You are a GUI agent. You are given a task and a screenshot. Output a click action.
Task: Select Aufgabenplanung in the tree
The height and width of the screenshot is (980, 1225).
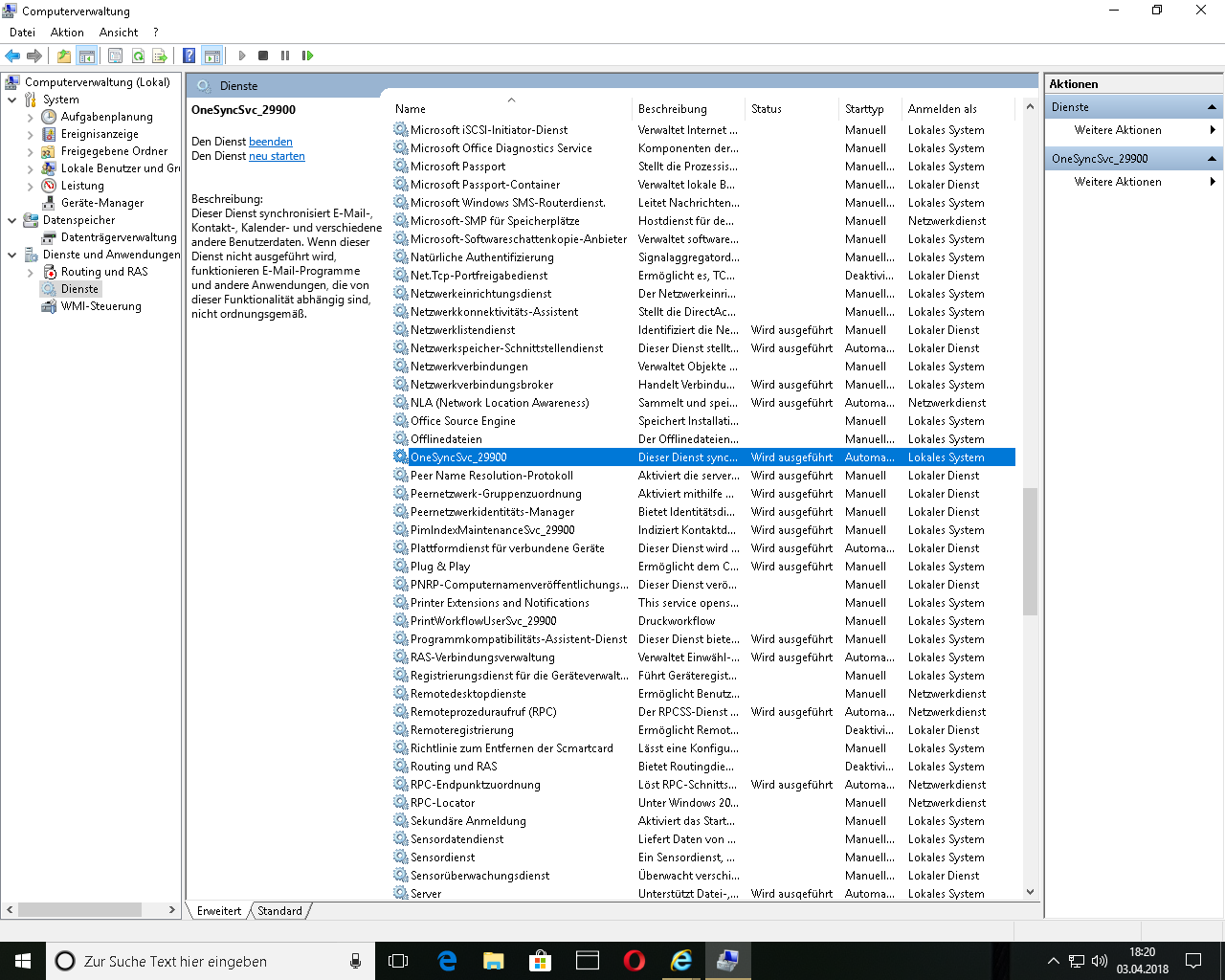point(106,117)
